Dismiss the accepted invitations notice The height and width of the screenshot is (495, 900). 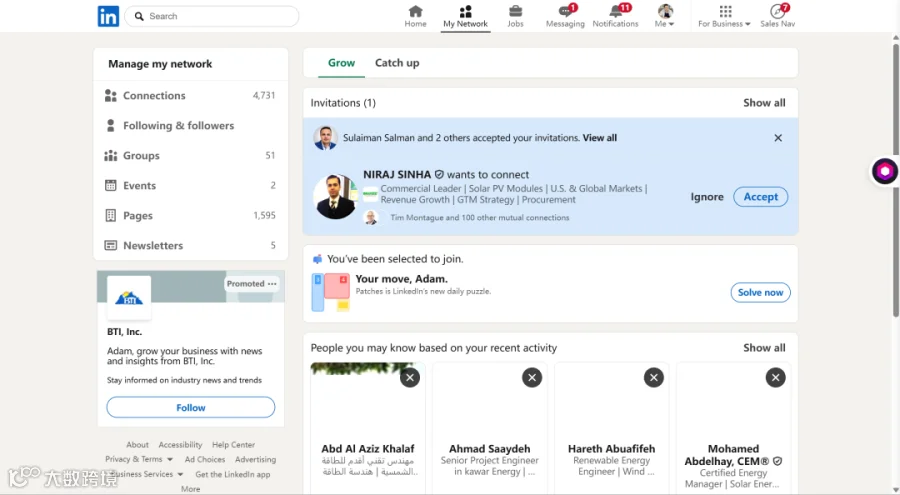click(778, 138)
